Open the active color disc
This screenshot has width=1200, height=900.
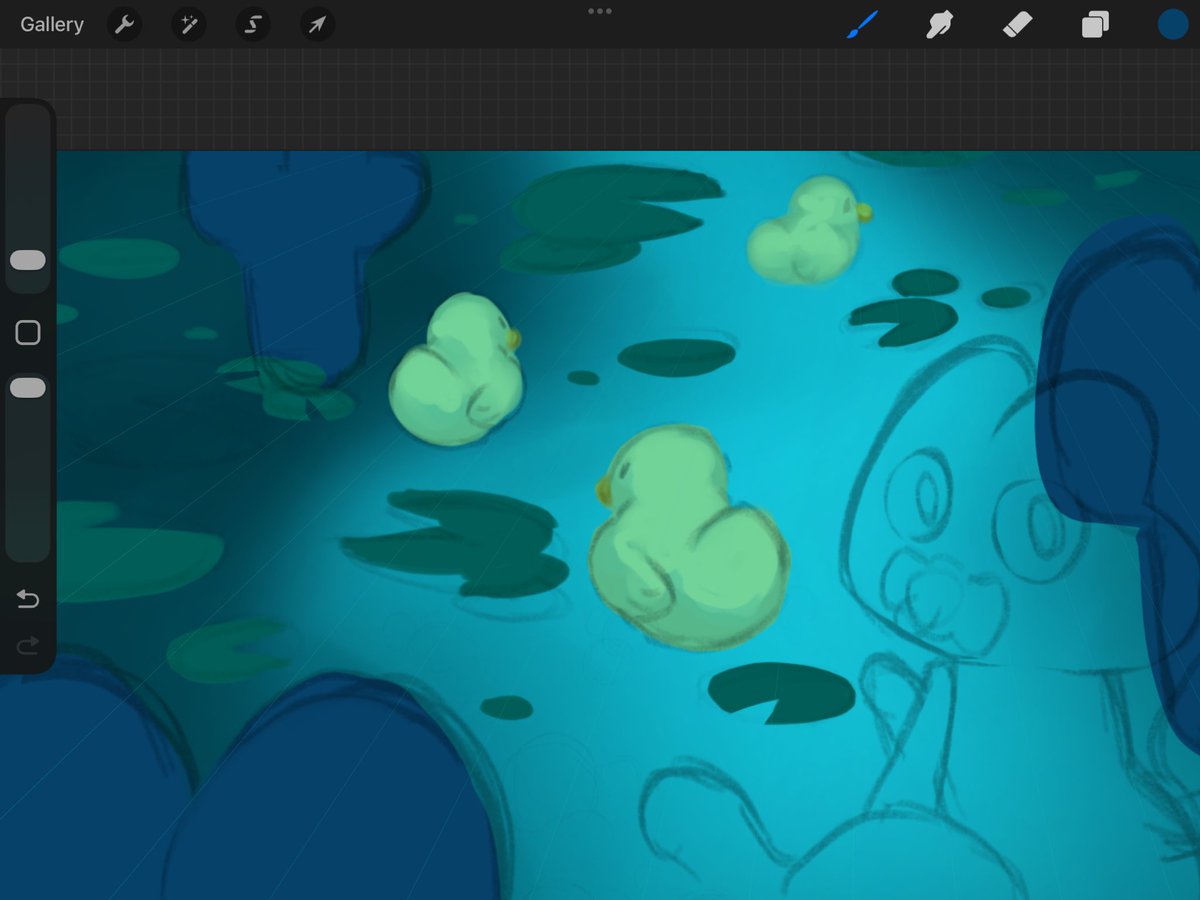tap(1171, 24)
